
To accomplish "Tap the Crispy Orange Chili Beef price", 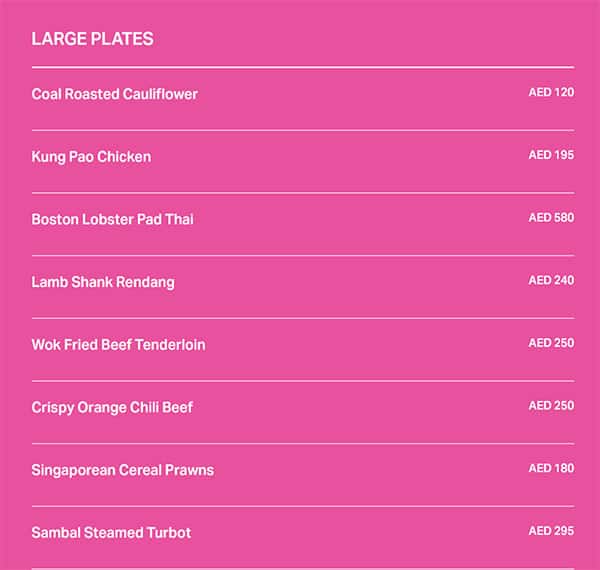I will coord(551,406).
